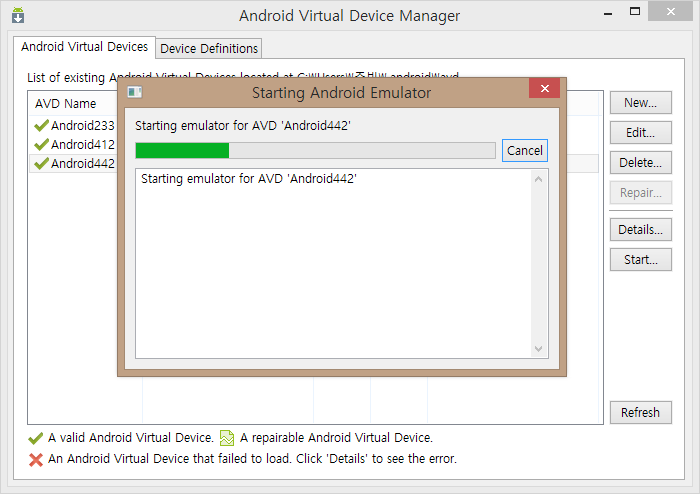The height and width of the screenshot is (494, 700).
Task: Select the Android442 row
Action: 74,163
